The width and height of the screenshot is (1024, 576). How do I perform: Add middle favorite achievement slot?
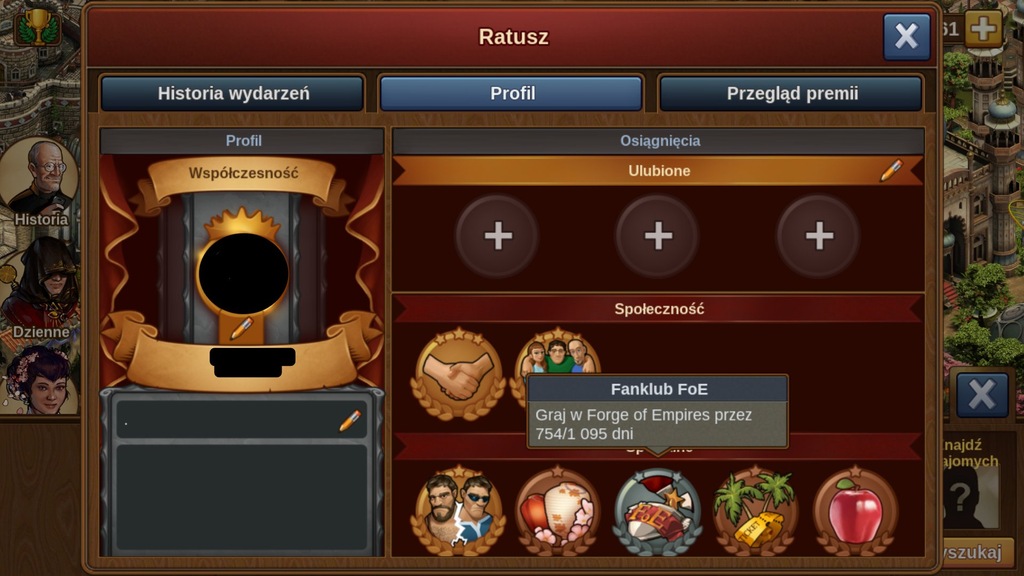(x=658, y=236)
